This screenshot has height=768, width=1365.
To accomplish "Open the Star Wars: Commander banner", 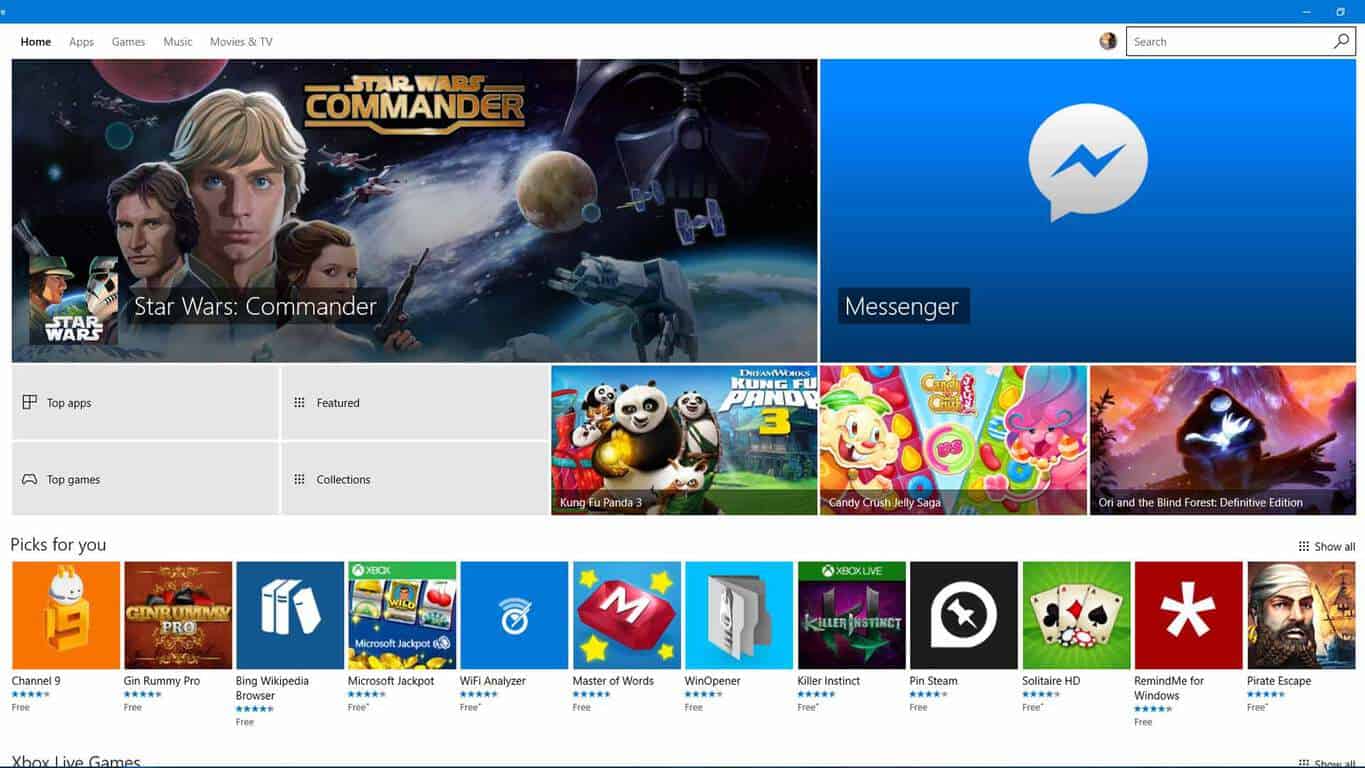I will tap(414, 211).
